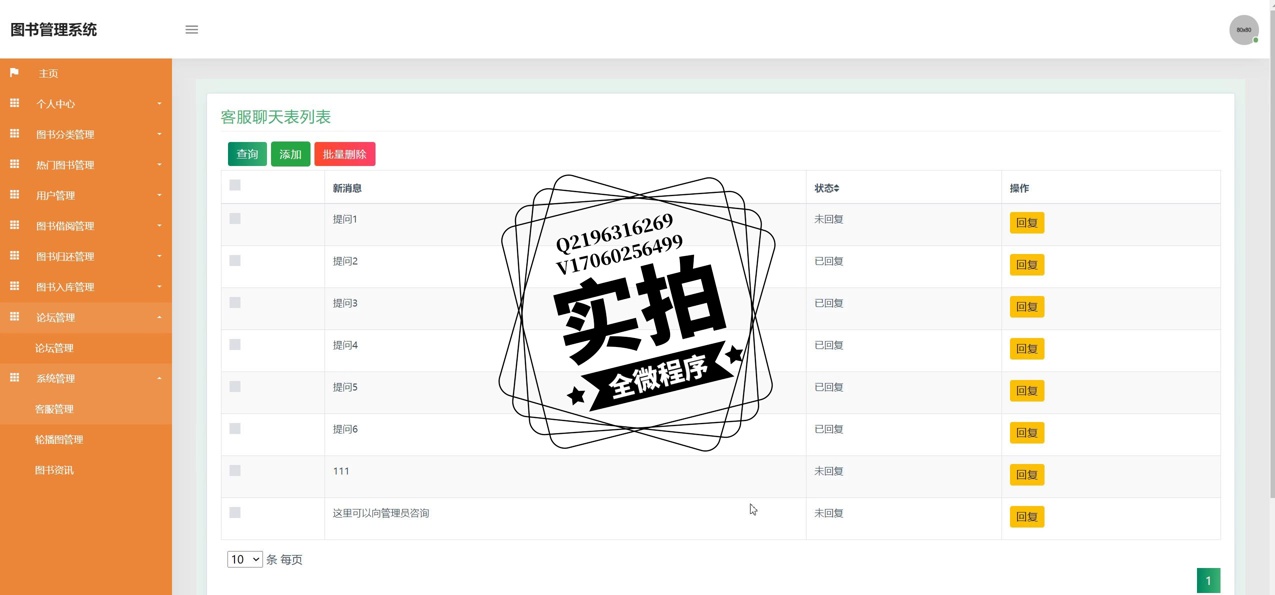Sort by the 状态 column header
Screen dimensions: 1275x595
tap(827, 188)
